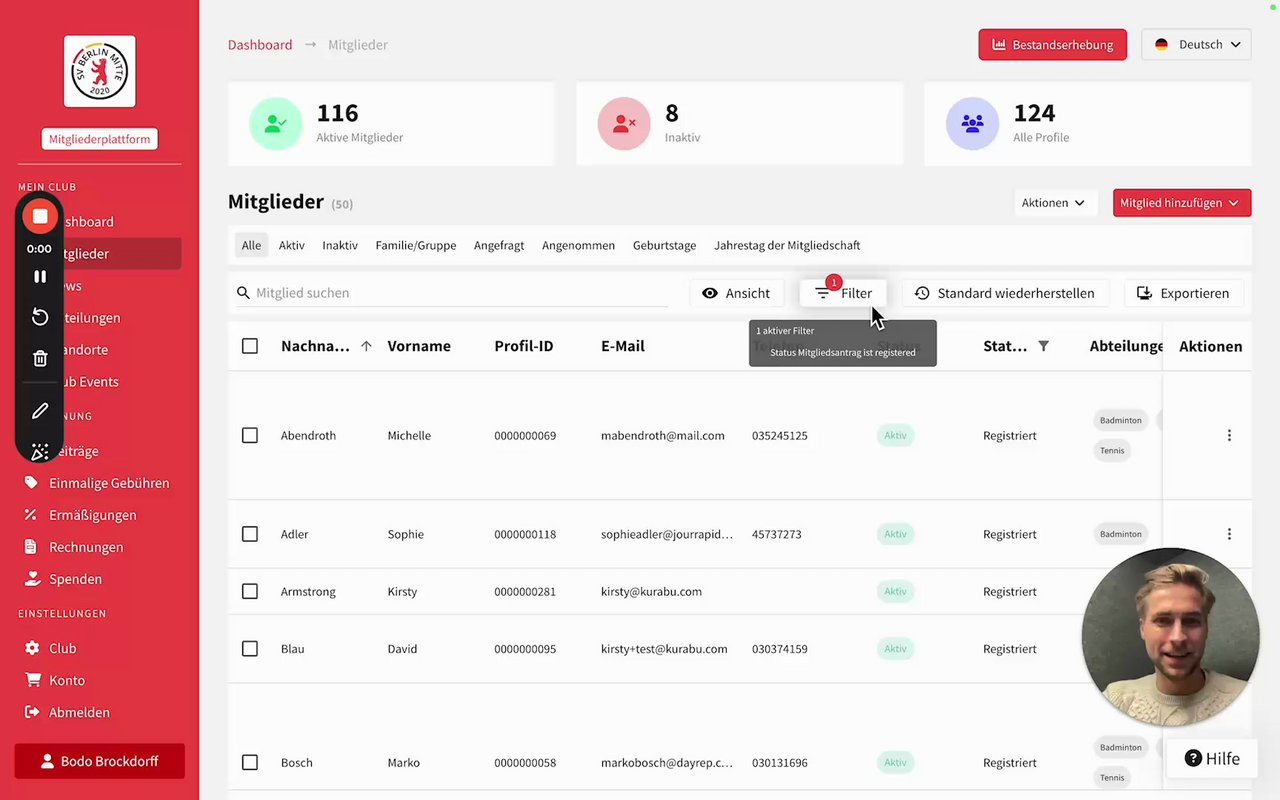Click the green active members icon
The height and width of the screenshot is (800, 1280).
coord(275,124)
